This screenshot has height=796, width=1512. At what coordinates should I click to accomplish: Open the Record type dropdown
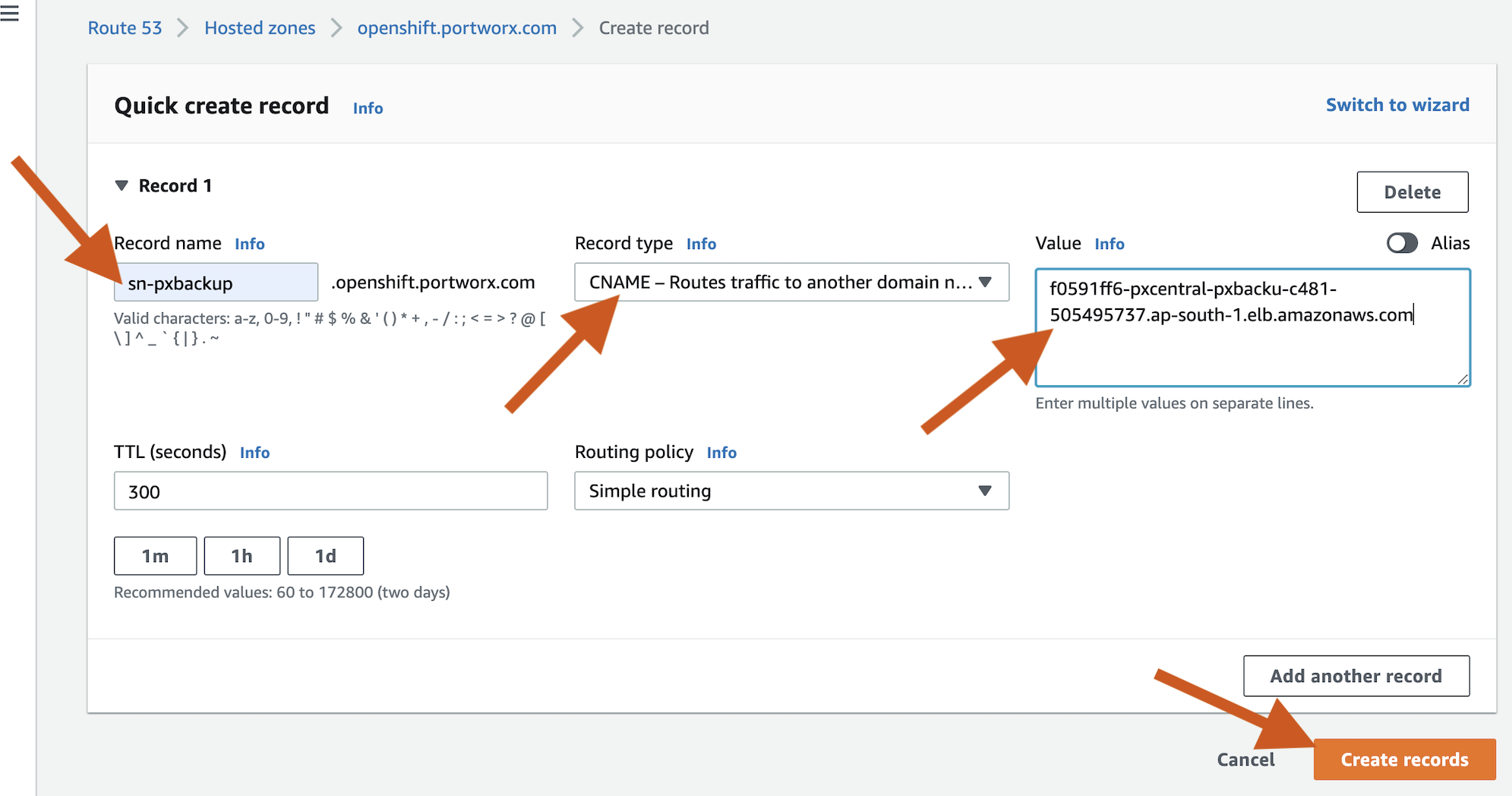click(x=791, y=283)
